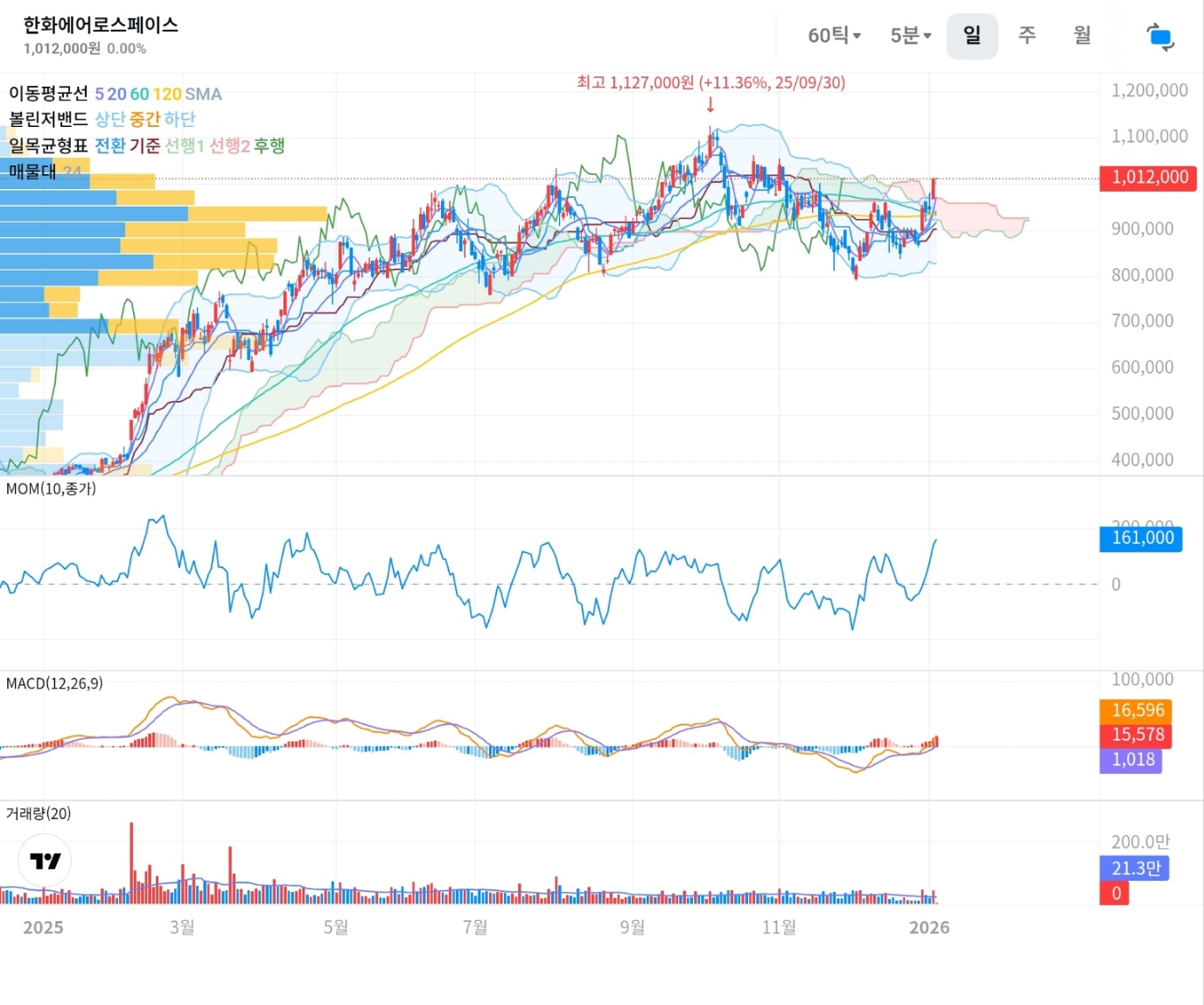
Task: Click the TradingView logo badge
Action: point(45,861)
